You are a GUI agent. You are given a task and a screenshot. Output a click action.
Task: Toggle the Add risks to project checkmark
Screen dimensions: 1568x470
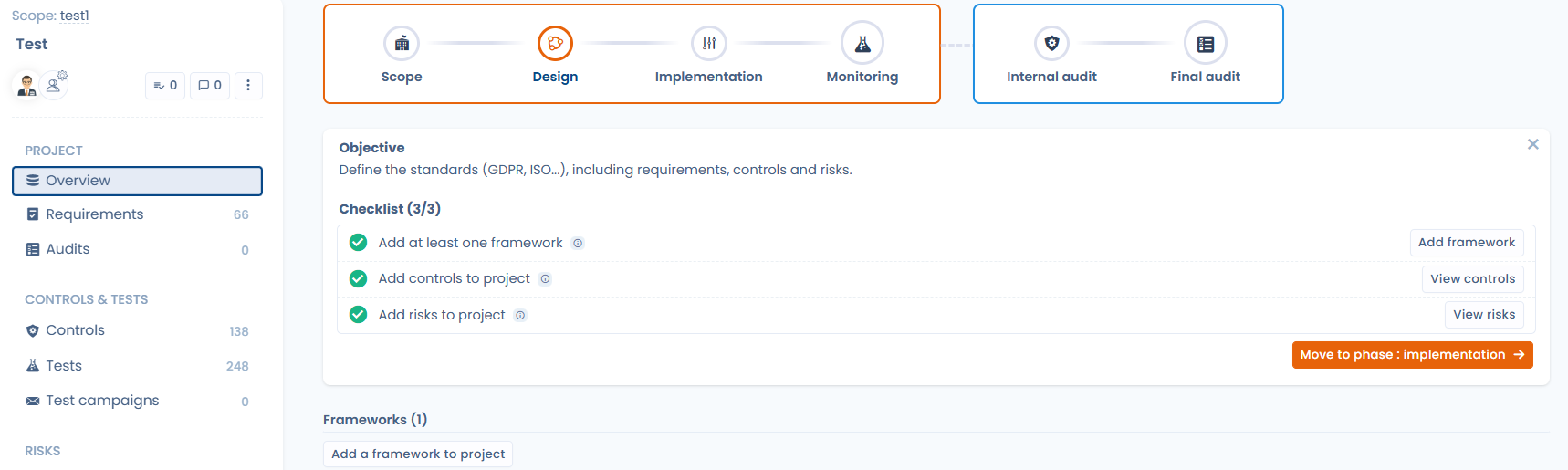point(359,315)
